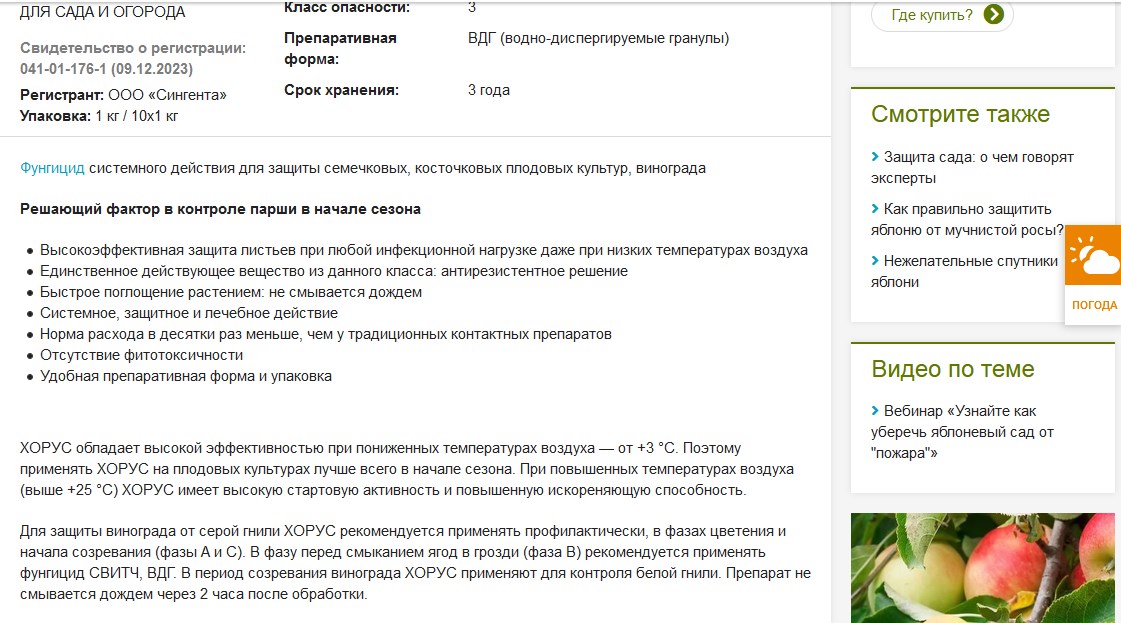Click the apple orchard photo thumbnail
Screen dimensions: 1121x623
click(983, 568)
